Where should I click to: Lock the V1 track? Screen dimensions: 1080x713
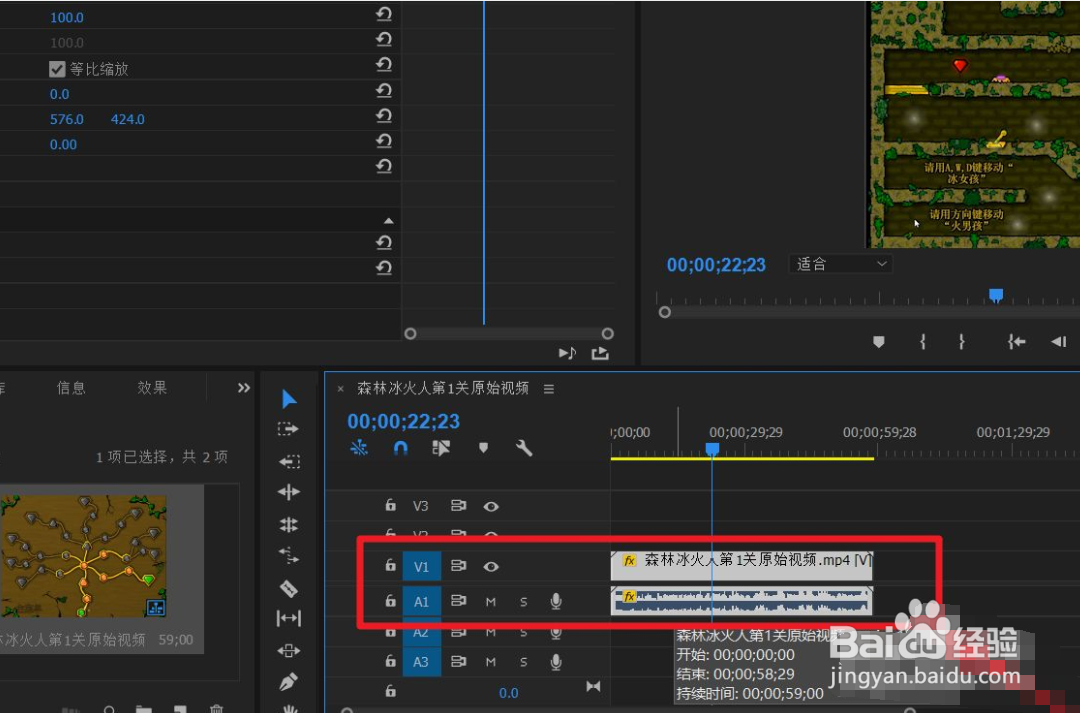(x=391, y=565)
